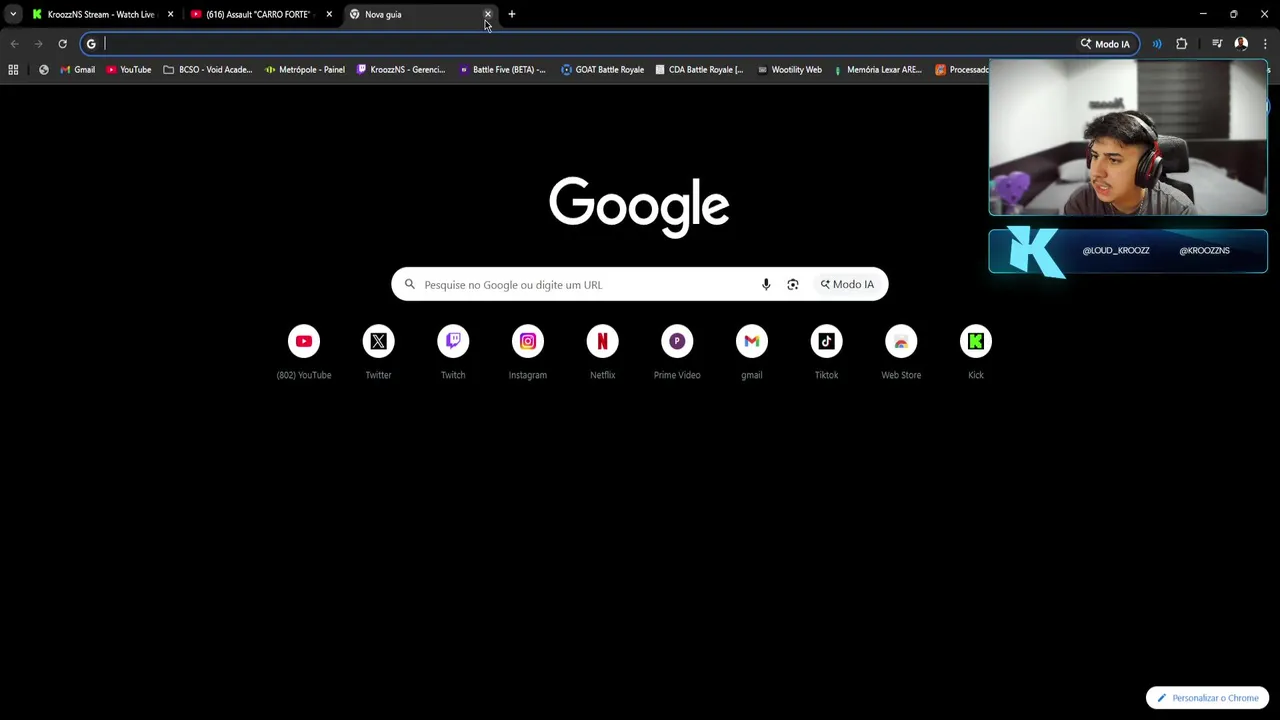Open Metrópole - Painel bookmark

tap(305, 70)
